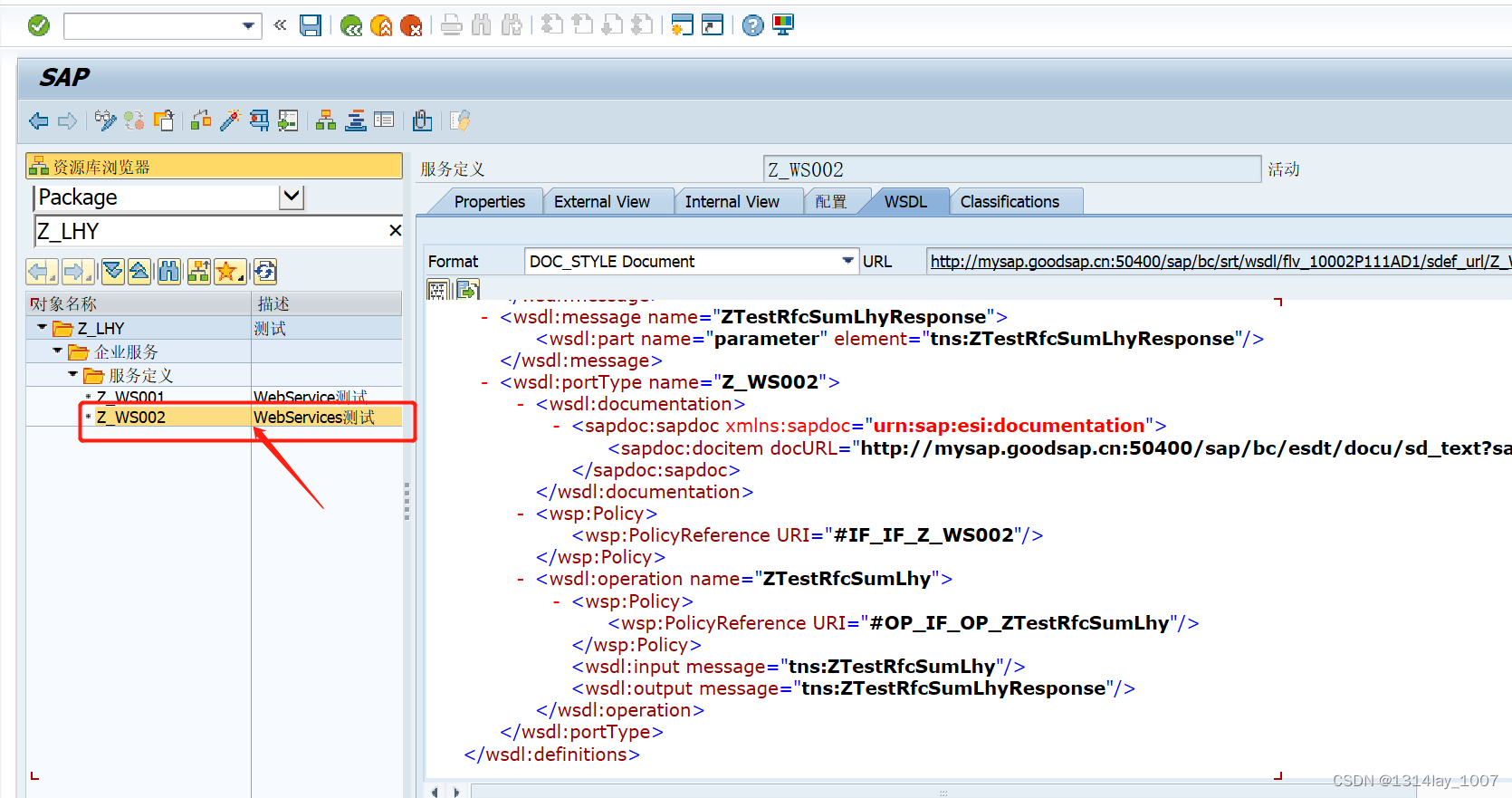Click the green Back button icon
This screenshot has height=798, width=1512.
[351, 25]
